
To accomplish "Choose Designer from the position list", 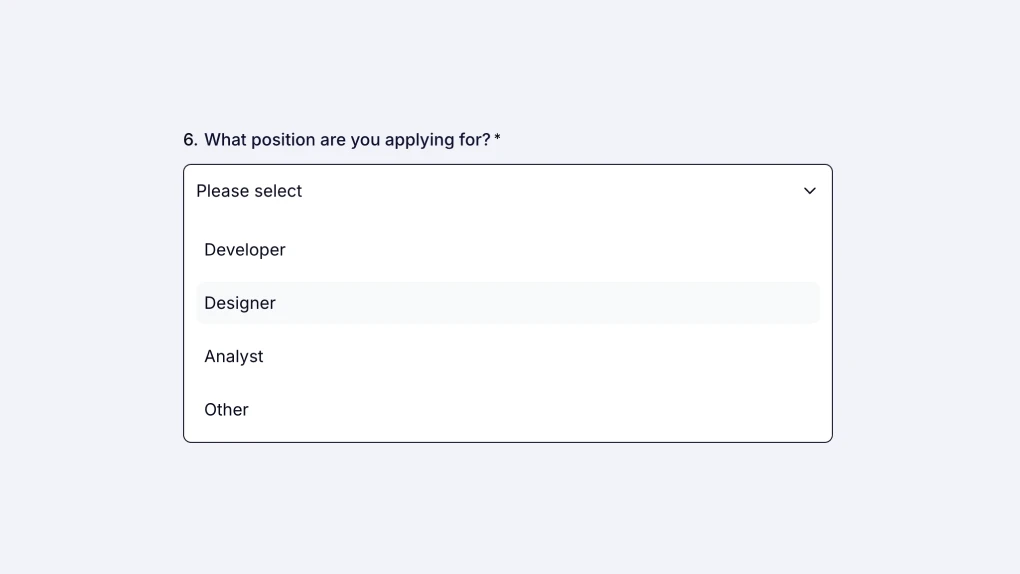I will (x=240, y=303).
